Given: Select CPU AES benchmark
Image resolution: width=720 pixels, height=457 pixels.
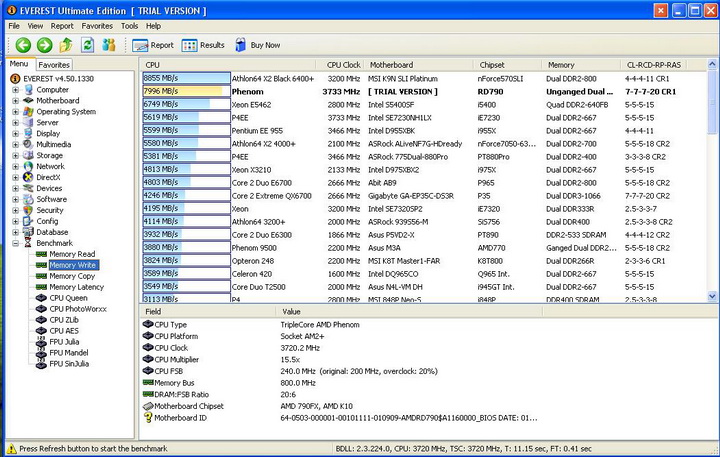Looking at the screenshot, I should [64, 331].
